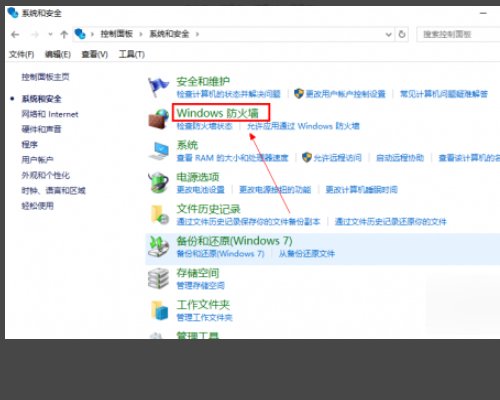Viewport: 500px width, 400px height.
Task: Click 检查计算机的状态并解决问题 link
Action: coord(228,94)
